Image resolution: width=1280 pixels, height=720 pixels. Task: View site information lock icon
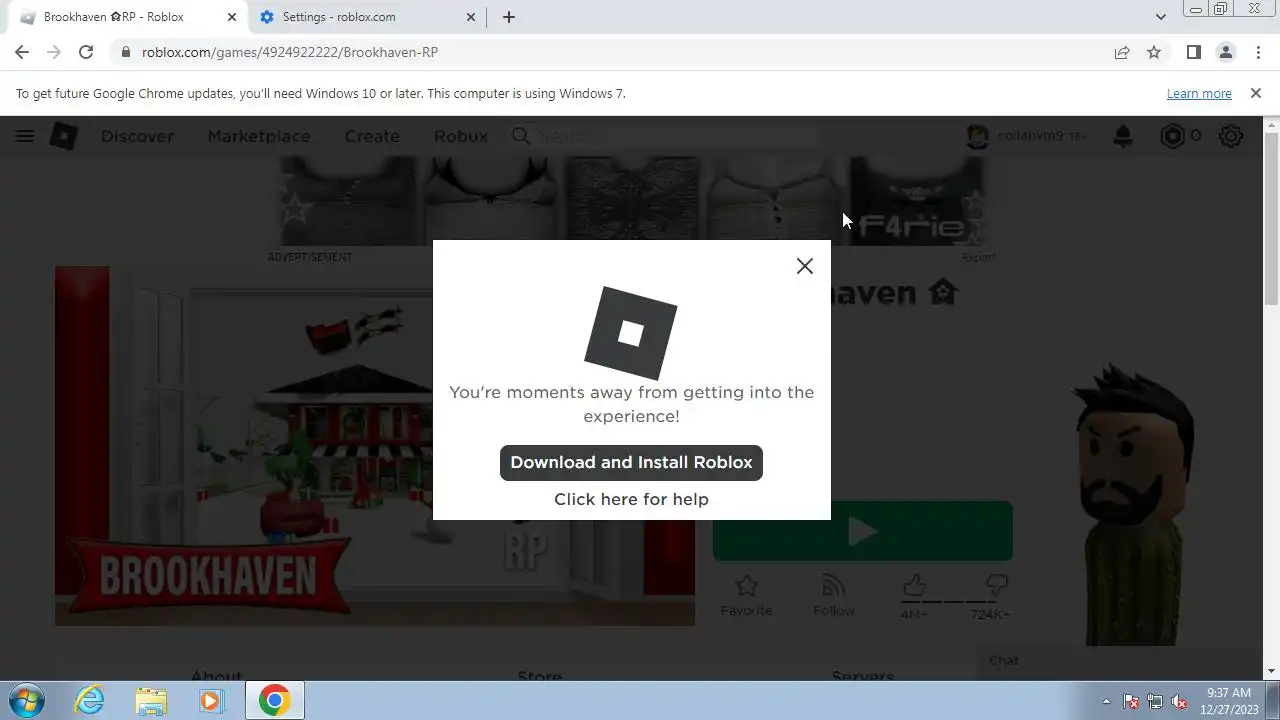pos(125,52)
